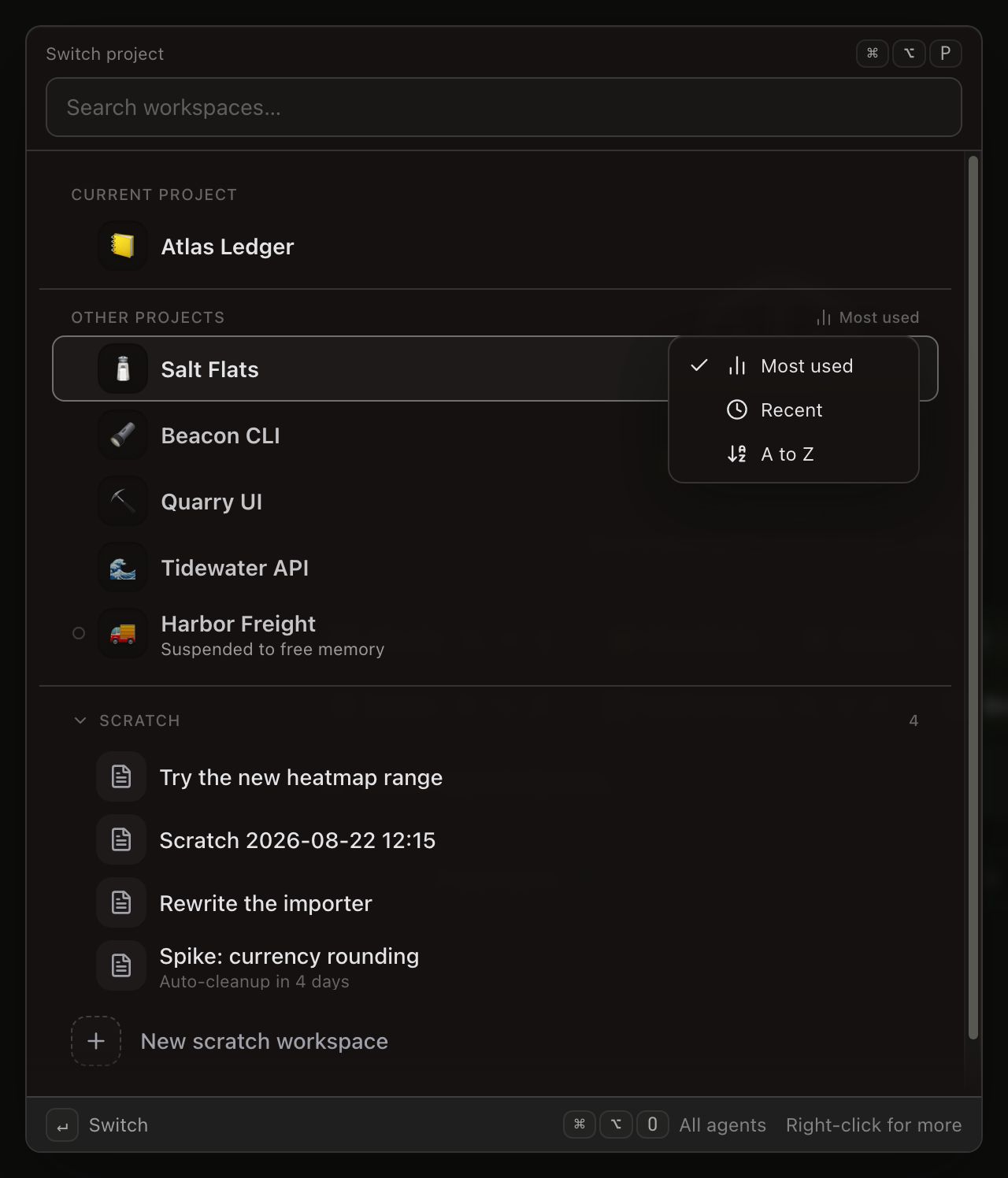Open the Beacon CLI project
1008x1178 pixels.
(495, 435)
